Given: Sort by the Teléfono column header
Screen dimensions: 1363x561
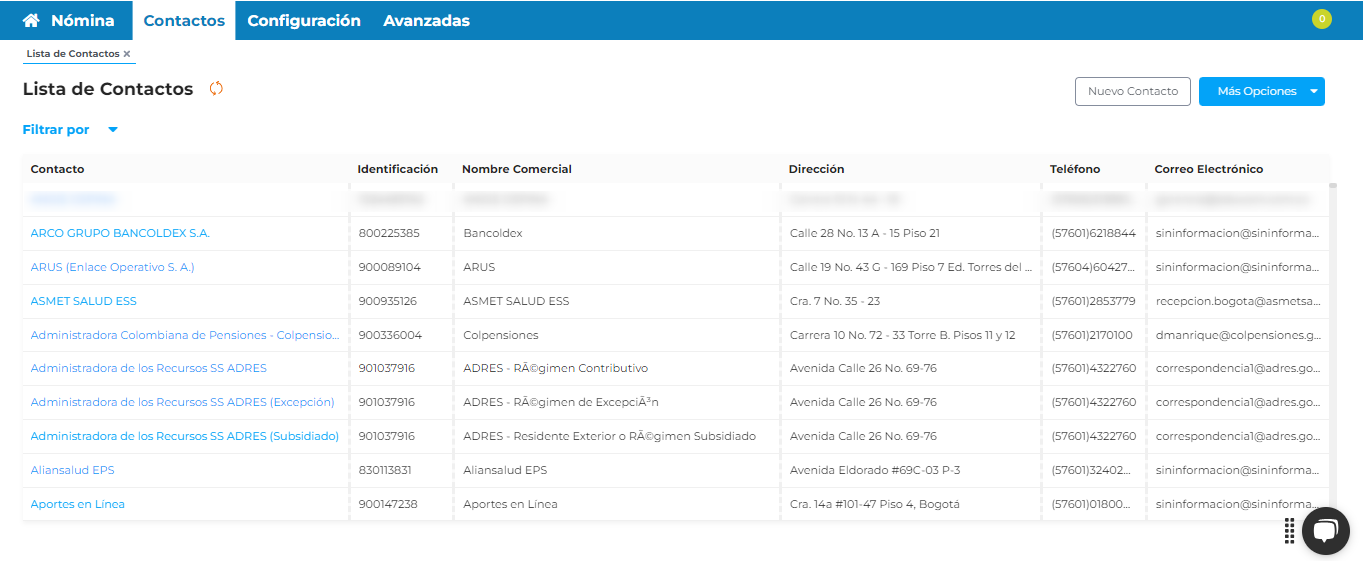Looking at the screenshot, I should (x=1075, y=169).
